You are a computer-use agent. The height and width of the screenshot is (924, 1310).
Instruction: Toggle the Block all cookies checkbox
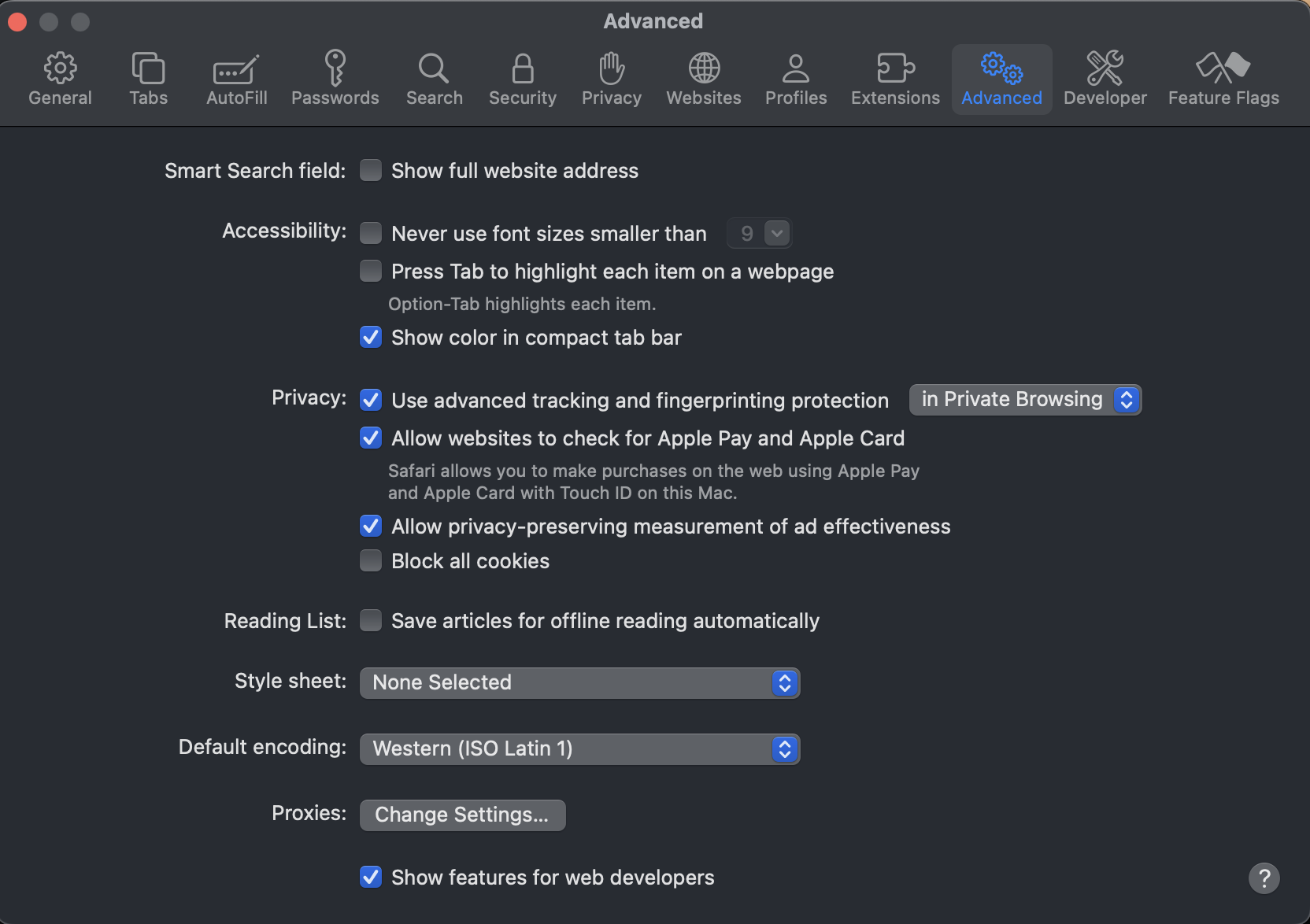click(x=371, y=561)
